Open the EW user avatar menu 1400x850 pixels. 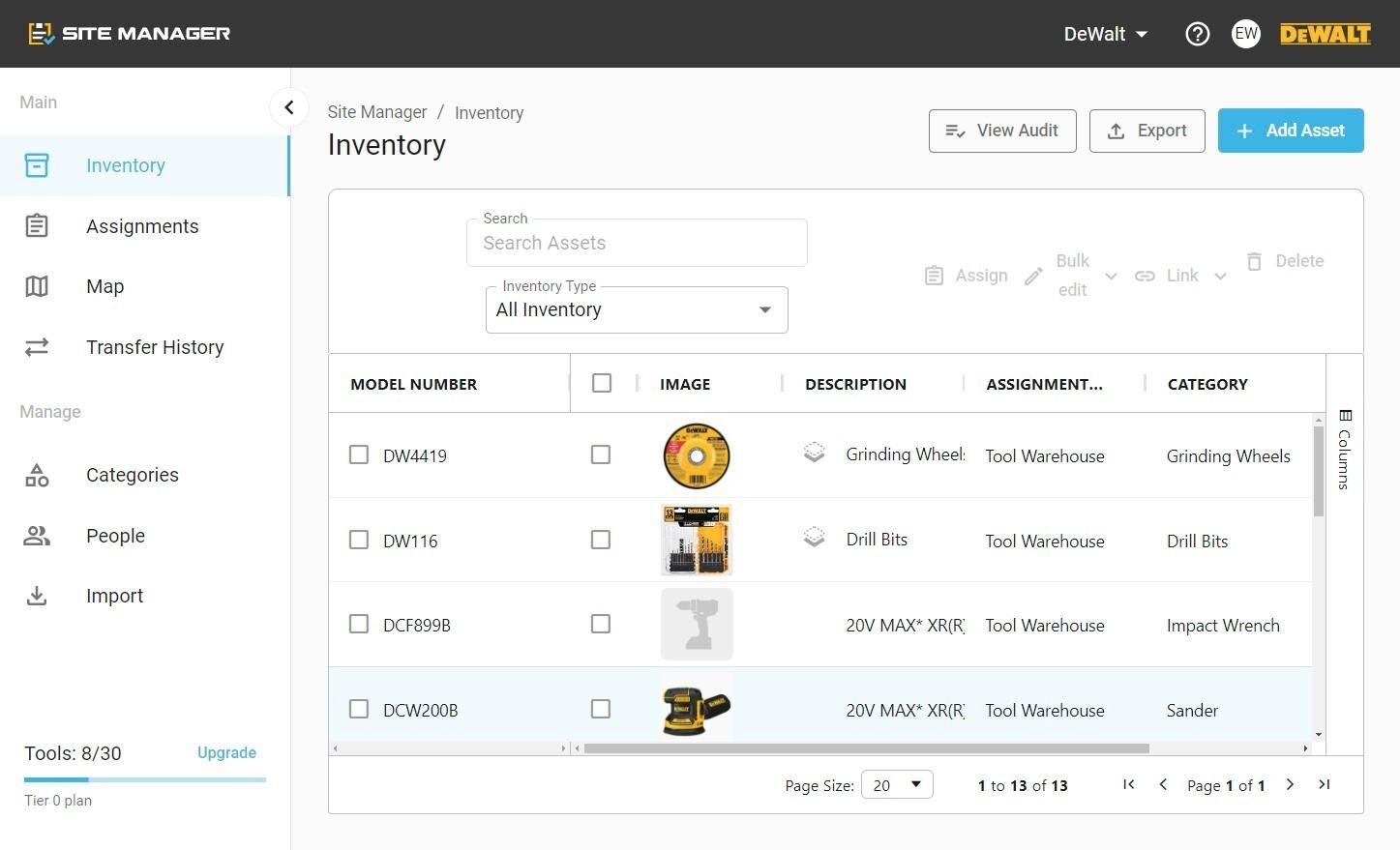click(1245, 34)
